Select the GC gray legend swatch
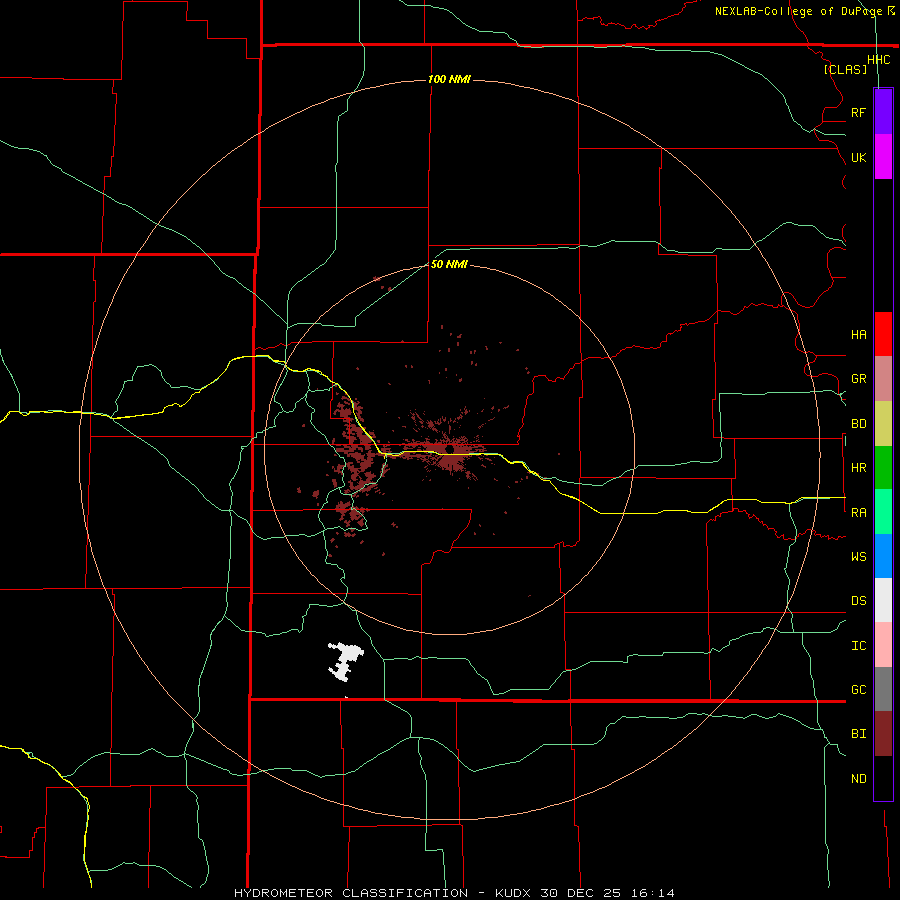The width and height of the screenshot is (900, 900). point(883,689)
